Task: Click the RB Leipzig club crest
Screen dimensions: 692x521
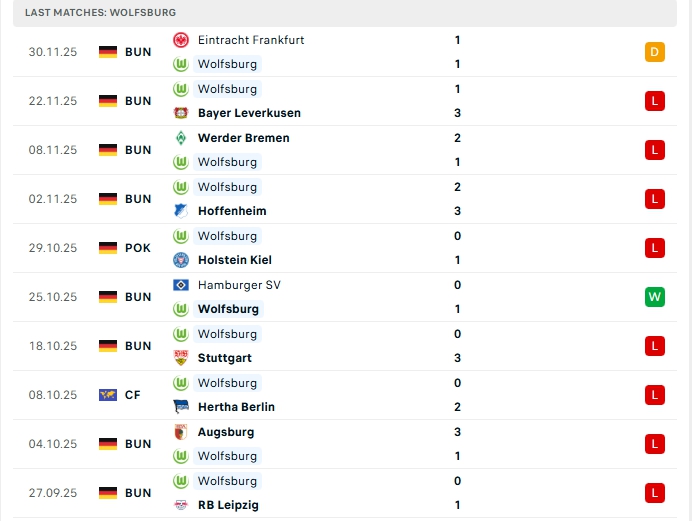Action: click(x=181, y=505)
